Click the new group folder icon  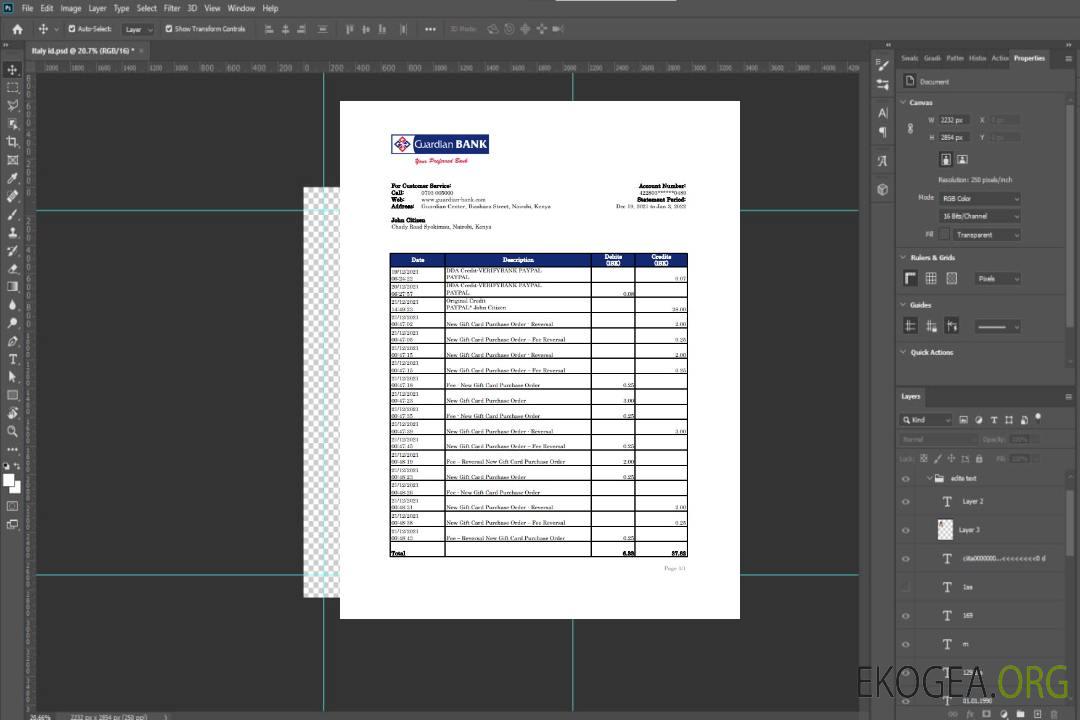click(1020, 714)
